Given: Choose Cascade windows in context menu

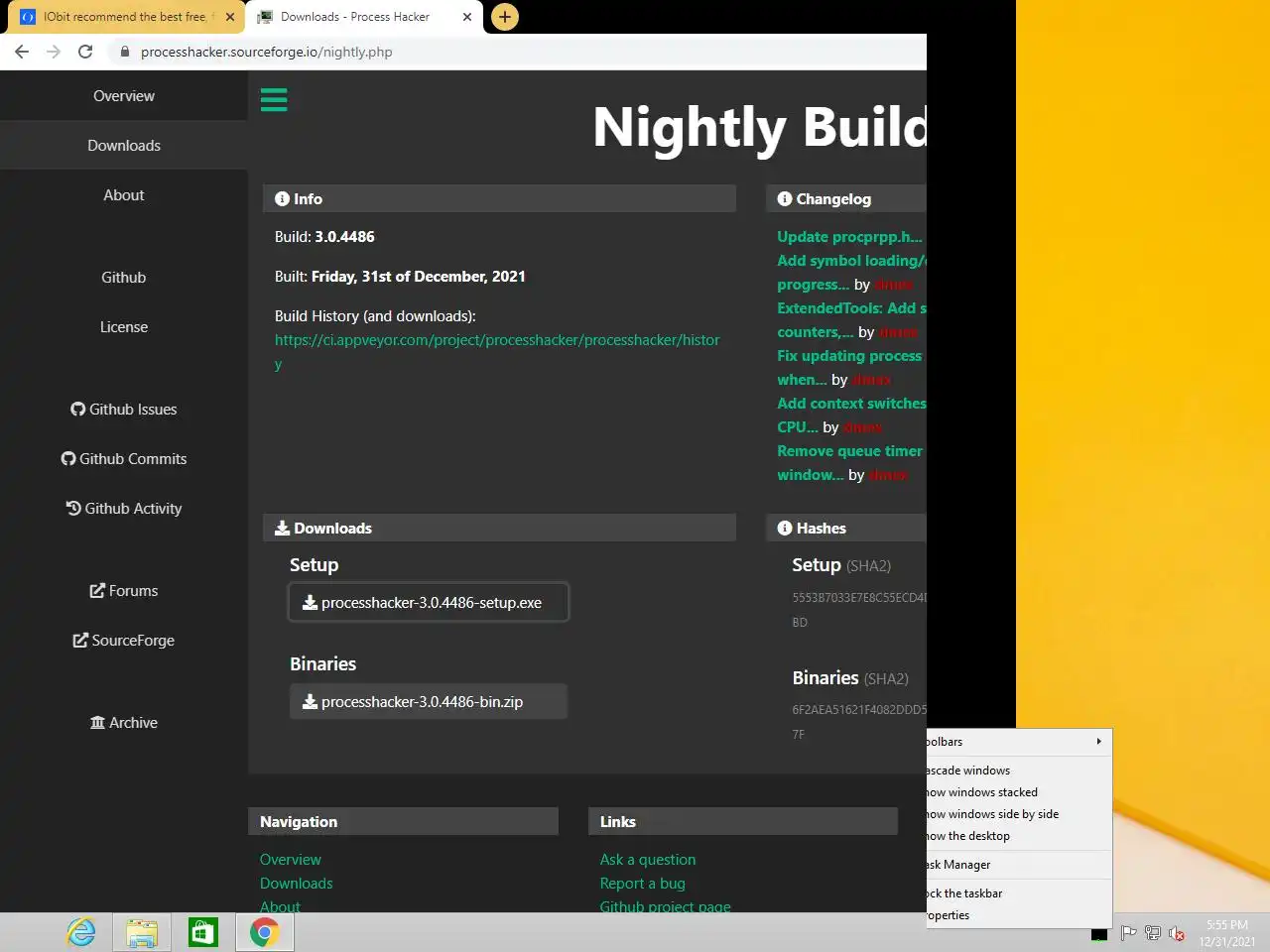Looking at the screenshot, I should pyautogui.click(x=1019, y=771).
